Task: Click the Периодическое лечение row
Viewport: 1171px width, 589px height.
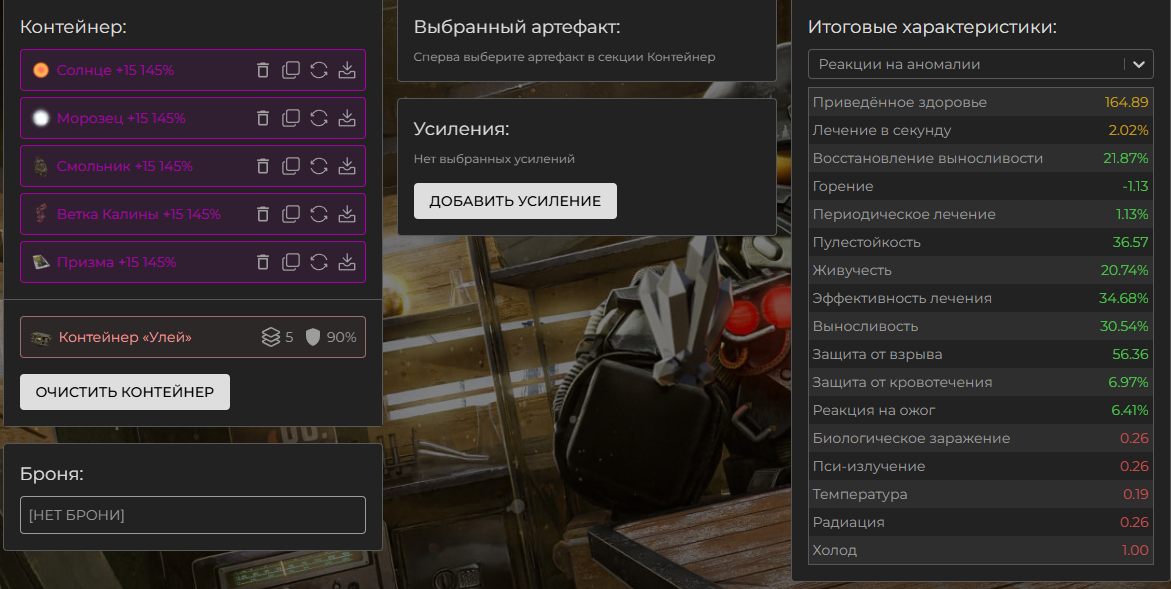Action: click(x=981, y=214)
